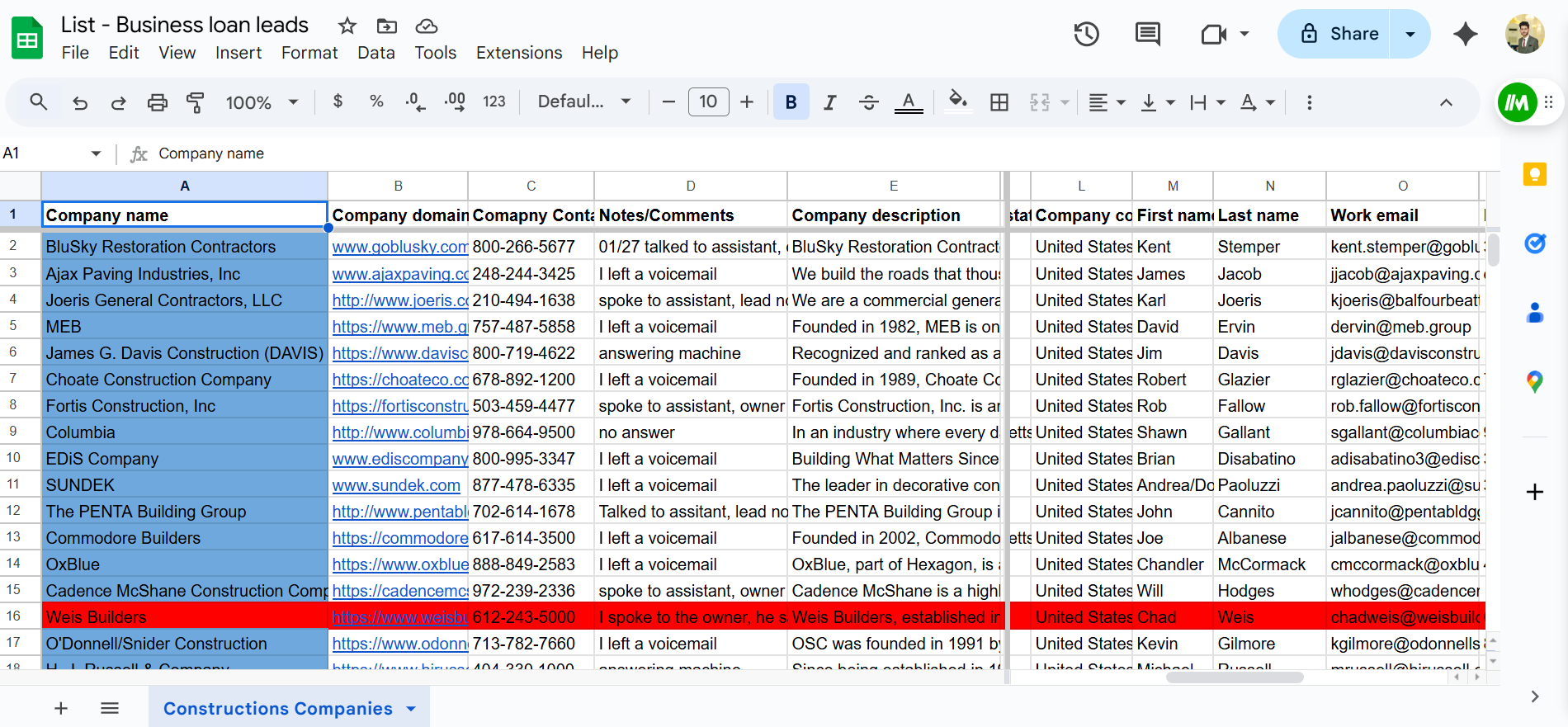The width and height of the screenshot is (1568, 727).
Task: Click the borders icon in toolbar
Action: point(999,102)
